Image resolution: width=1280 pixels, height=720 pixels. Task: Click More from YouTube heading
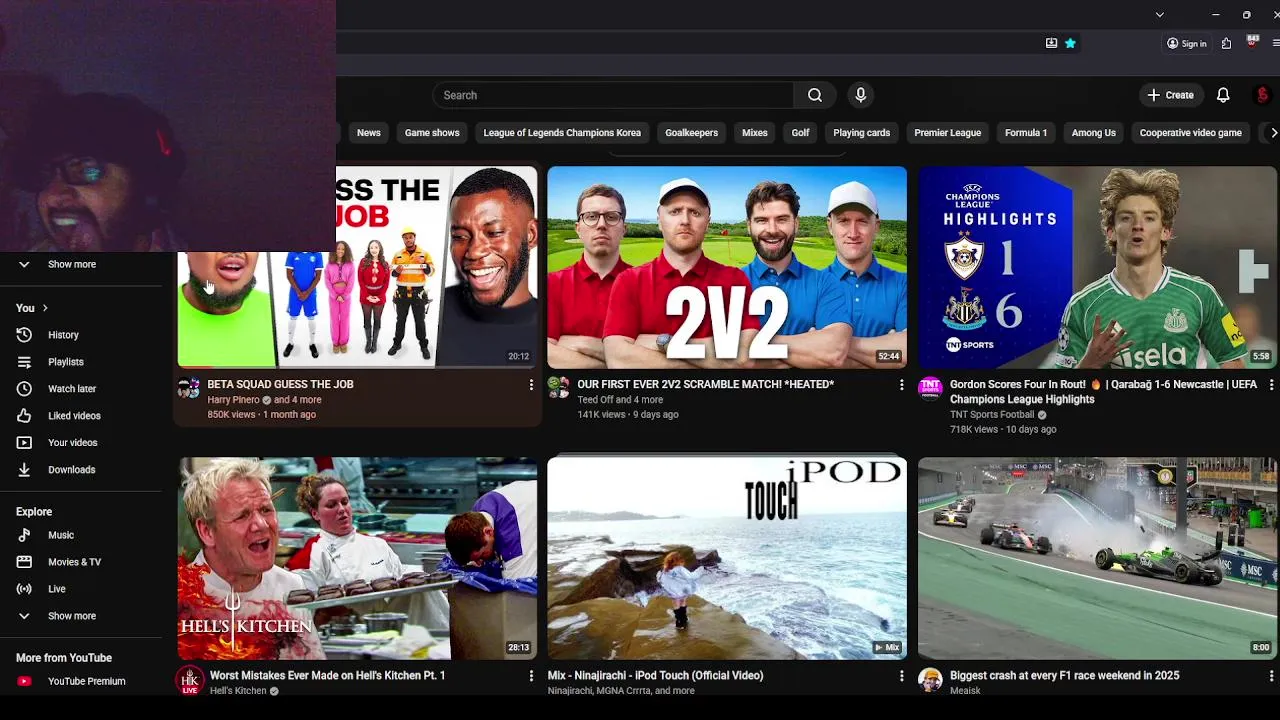click(64, 658)
